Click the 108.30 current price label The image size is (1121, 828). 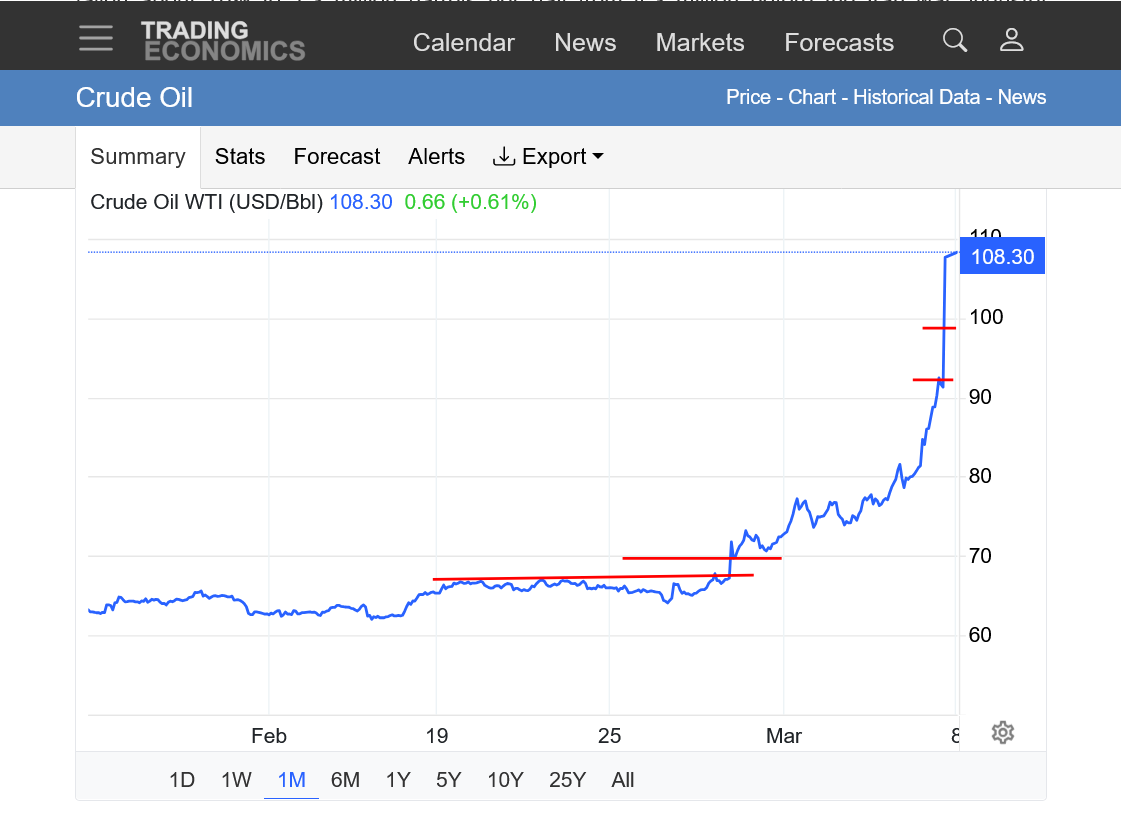[x=1002, y=257]
